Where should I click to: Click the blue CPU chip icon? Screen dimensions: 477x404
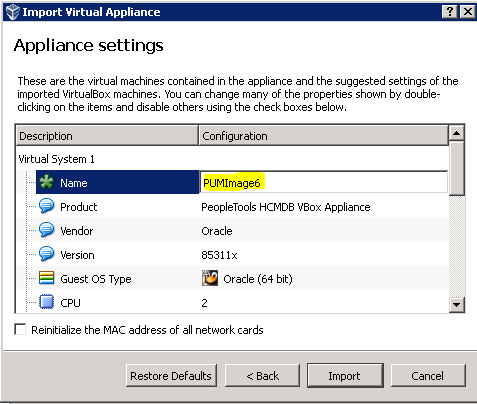[46, 302]
